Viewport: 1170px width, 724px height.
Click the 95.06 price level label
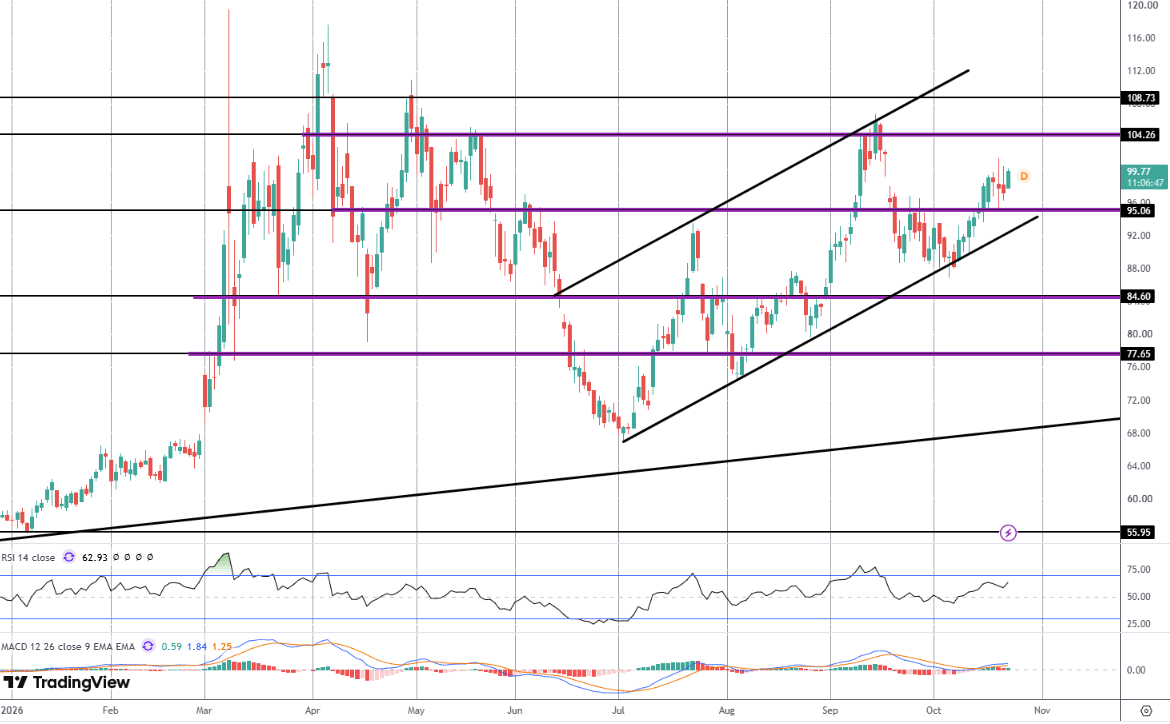pos(1139,210)
